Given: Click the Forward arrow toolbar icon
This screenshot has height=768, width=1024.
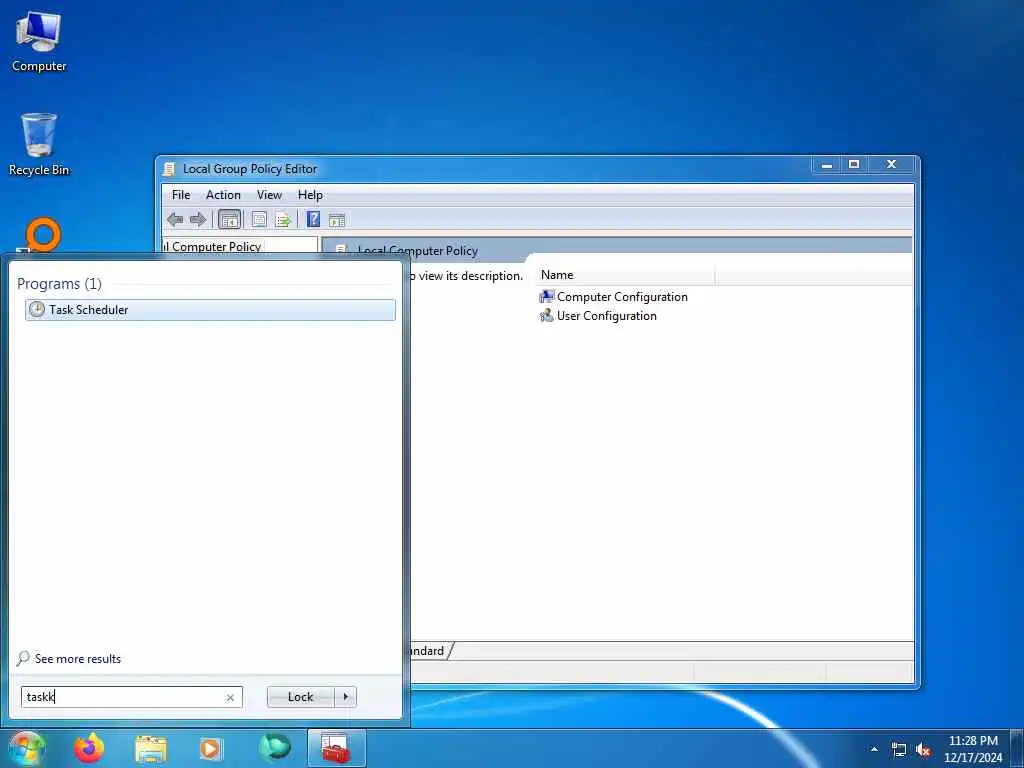Looking at the screenshot, I should click(x=198, y=219).
